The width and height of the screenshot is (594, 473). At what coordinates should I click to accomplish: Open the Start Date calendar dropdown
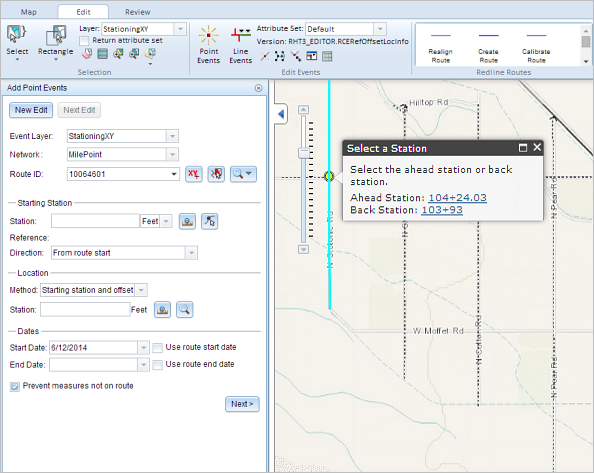click(144, 348)
